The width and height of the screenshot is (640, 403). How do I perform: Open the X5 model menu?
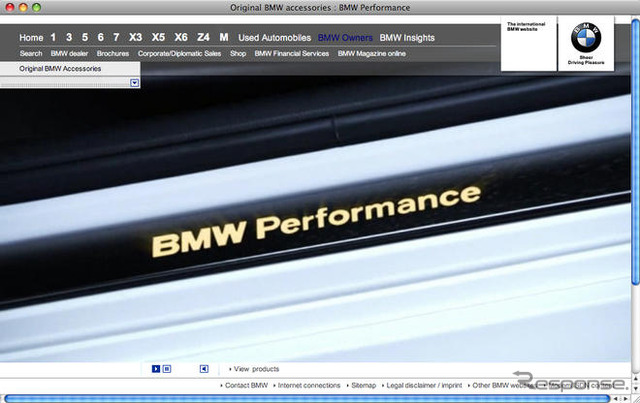click(158, 38)
